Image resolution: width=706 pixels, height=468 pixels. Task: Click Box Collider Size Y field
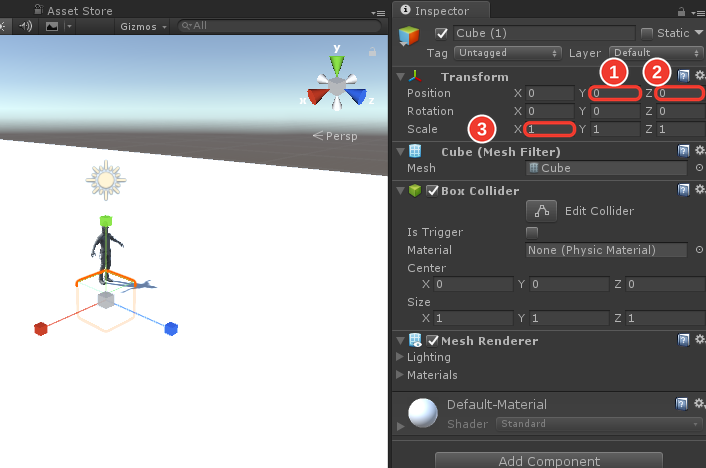pyautogui.click(x=569, y=318)
